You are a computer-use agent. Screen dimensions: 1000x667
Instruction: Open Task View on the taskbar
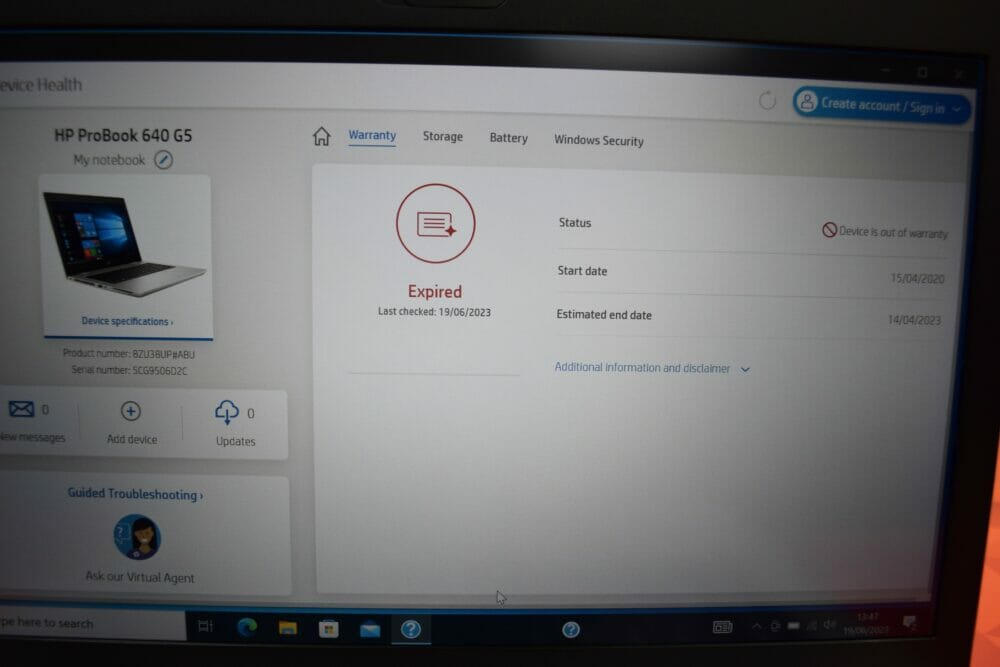click(x=205, y=626)
